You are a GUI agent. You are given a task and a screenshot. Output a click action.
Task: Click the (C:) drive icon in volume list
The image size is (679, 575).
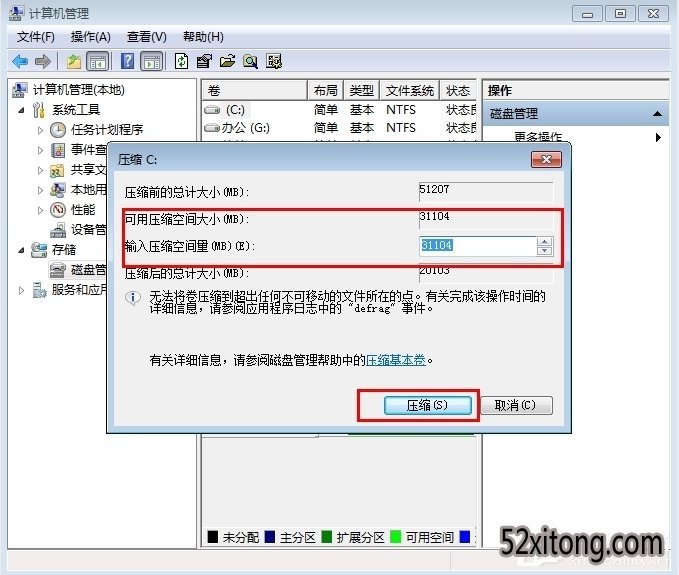click(x=212, y=110)
